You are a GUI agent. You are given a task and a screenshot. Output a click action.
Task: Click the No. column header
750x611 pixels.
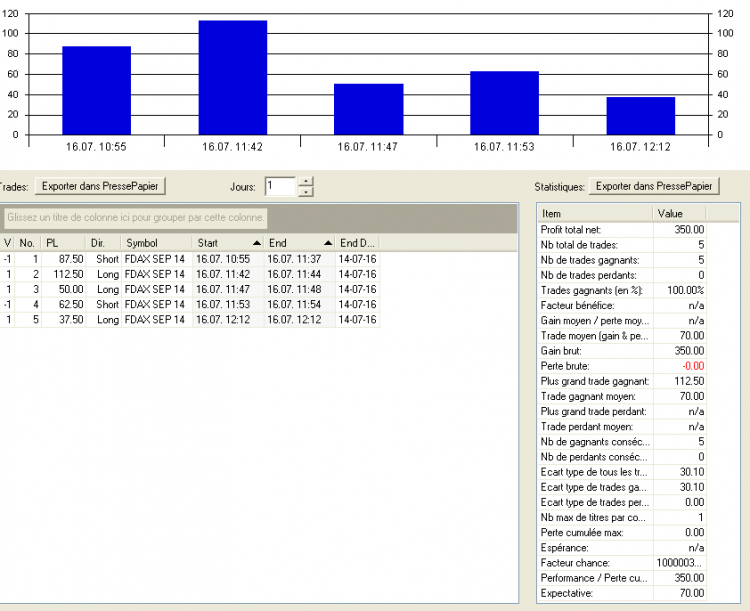coord(28,243)
